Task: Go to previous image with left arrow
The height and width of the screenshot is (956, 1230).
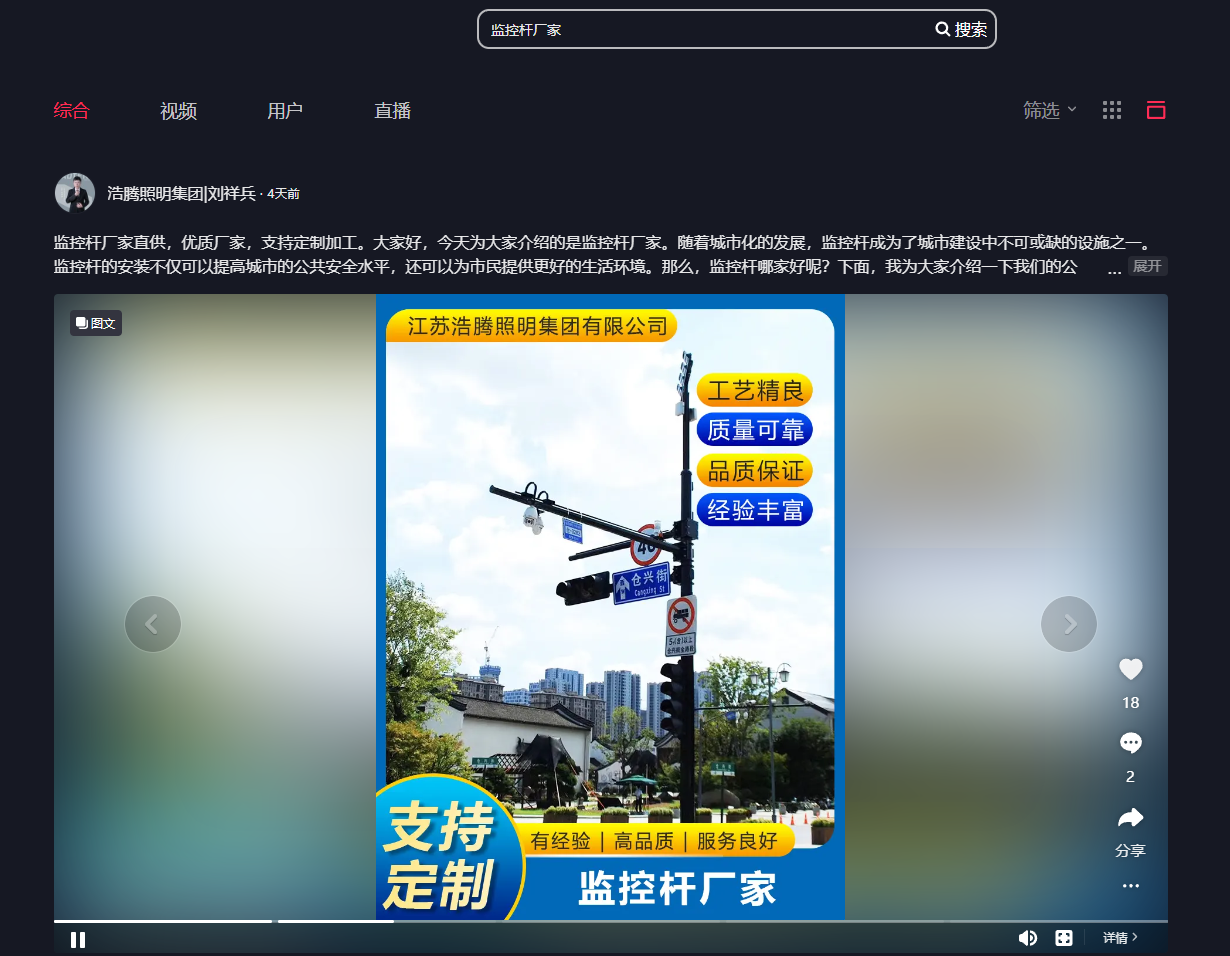Action: (153, 624)
